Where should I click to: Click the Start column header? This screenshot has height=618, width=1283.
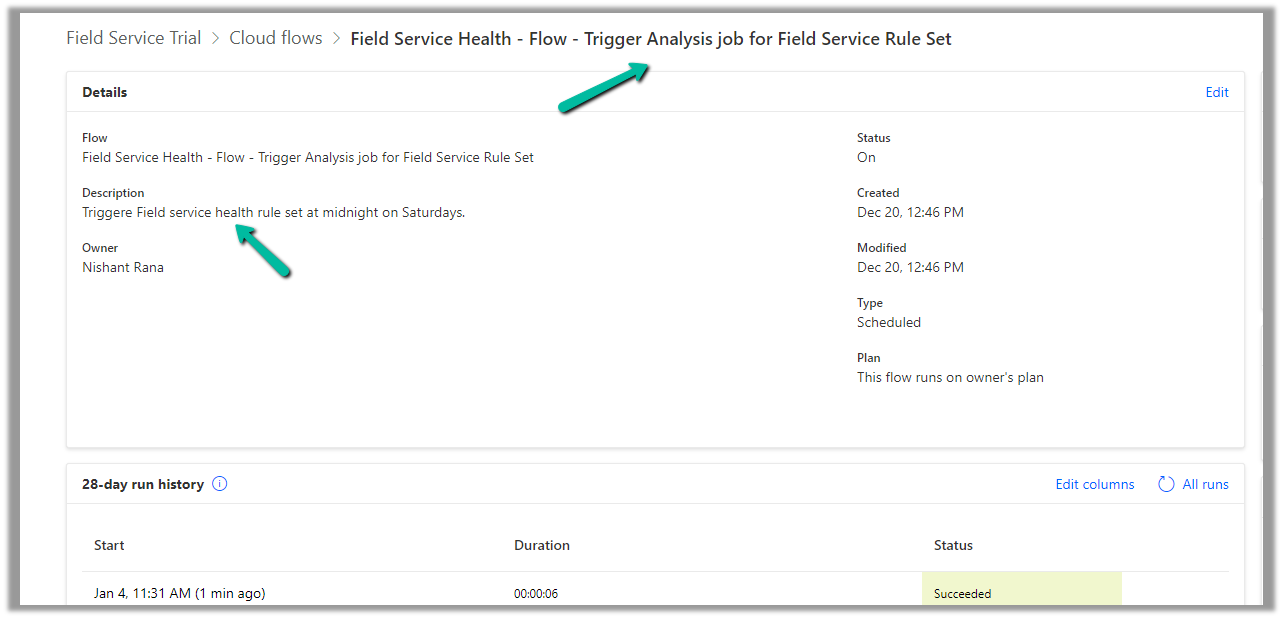(x=109, y=545)
